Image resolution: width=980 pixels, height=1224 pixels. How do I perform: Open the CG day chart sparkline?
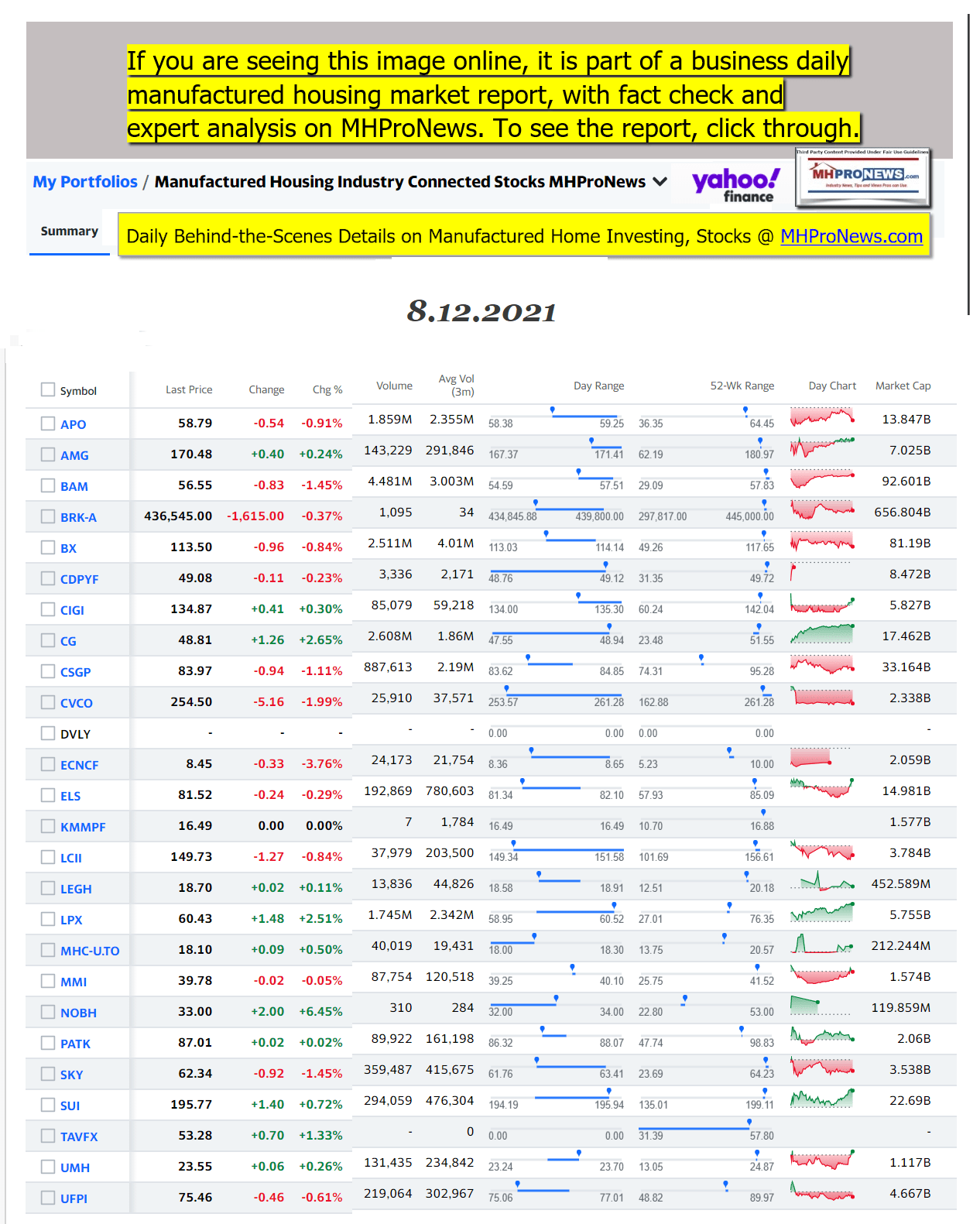[x=821, y=634]
